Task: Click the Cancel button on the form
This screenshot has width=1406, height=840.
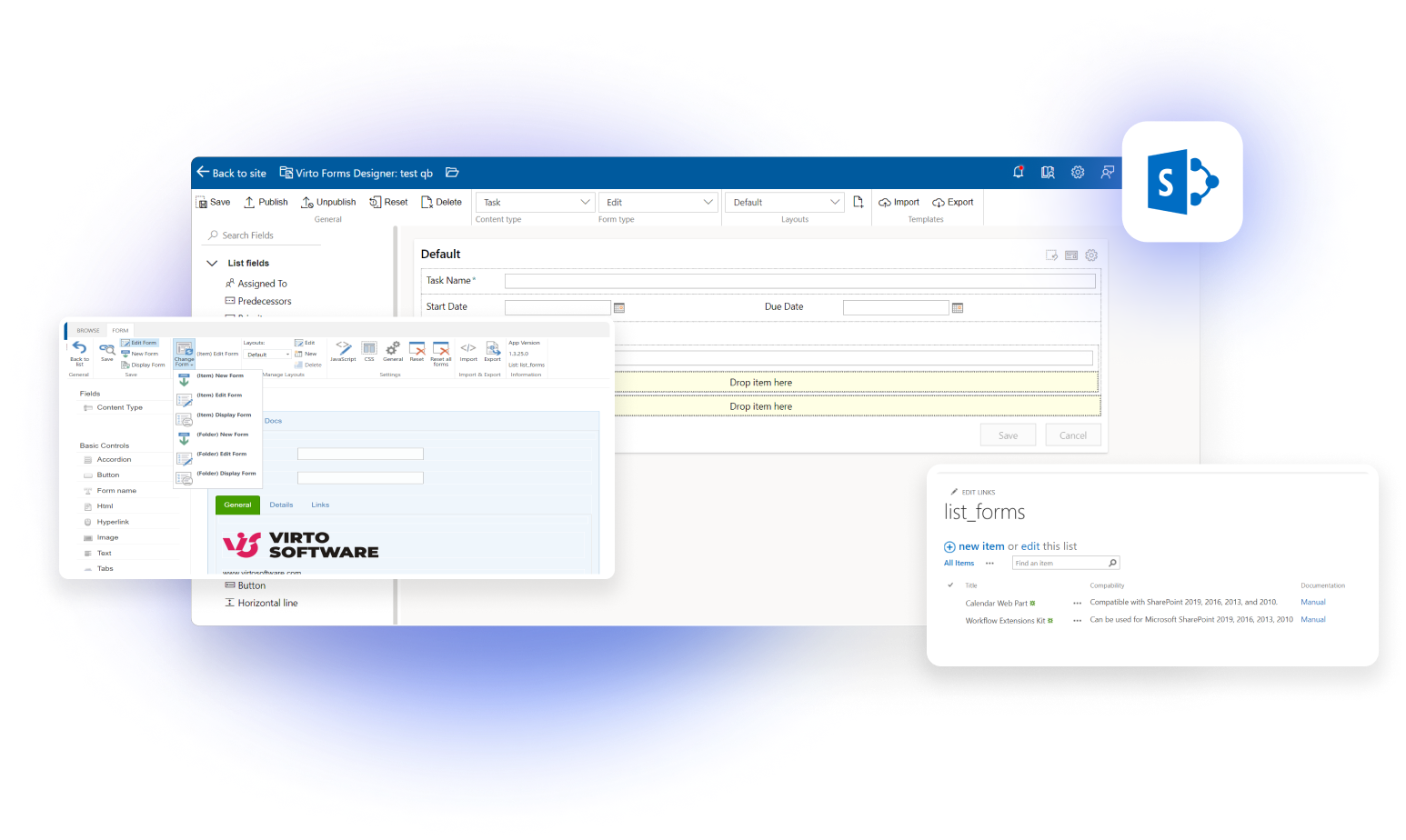Action: 1073,435
